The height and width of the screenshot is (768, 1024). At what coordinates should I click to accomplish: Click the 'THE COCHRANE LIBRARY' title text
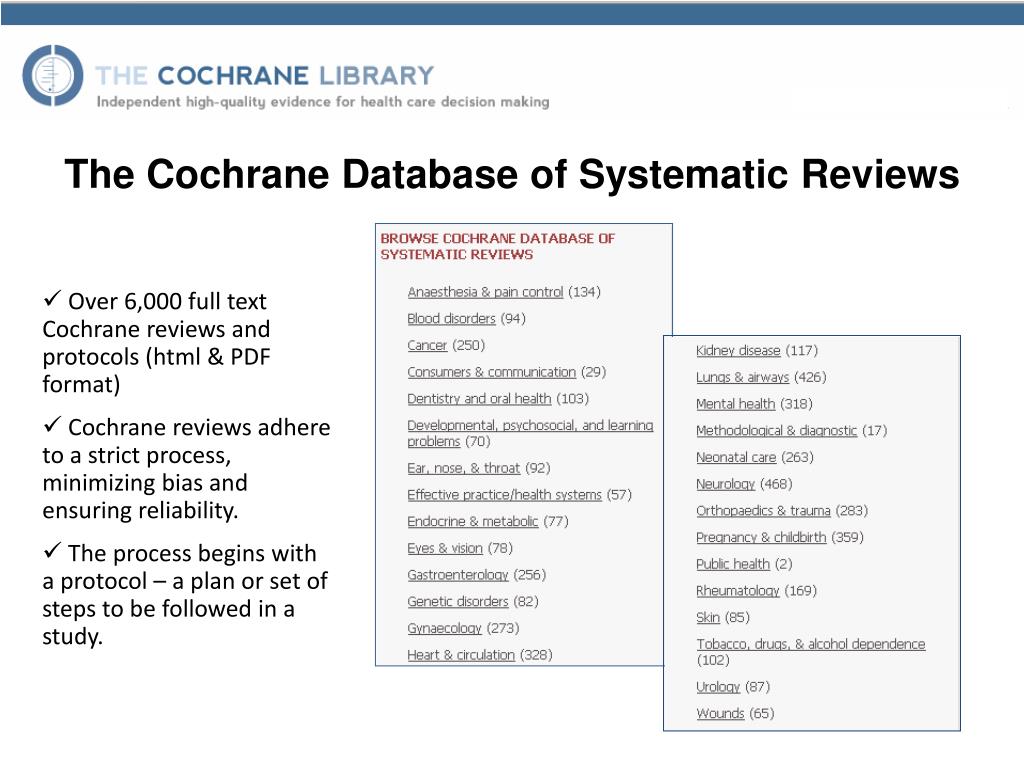264,76
